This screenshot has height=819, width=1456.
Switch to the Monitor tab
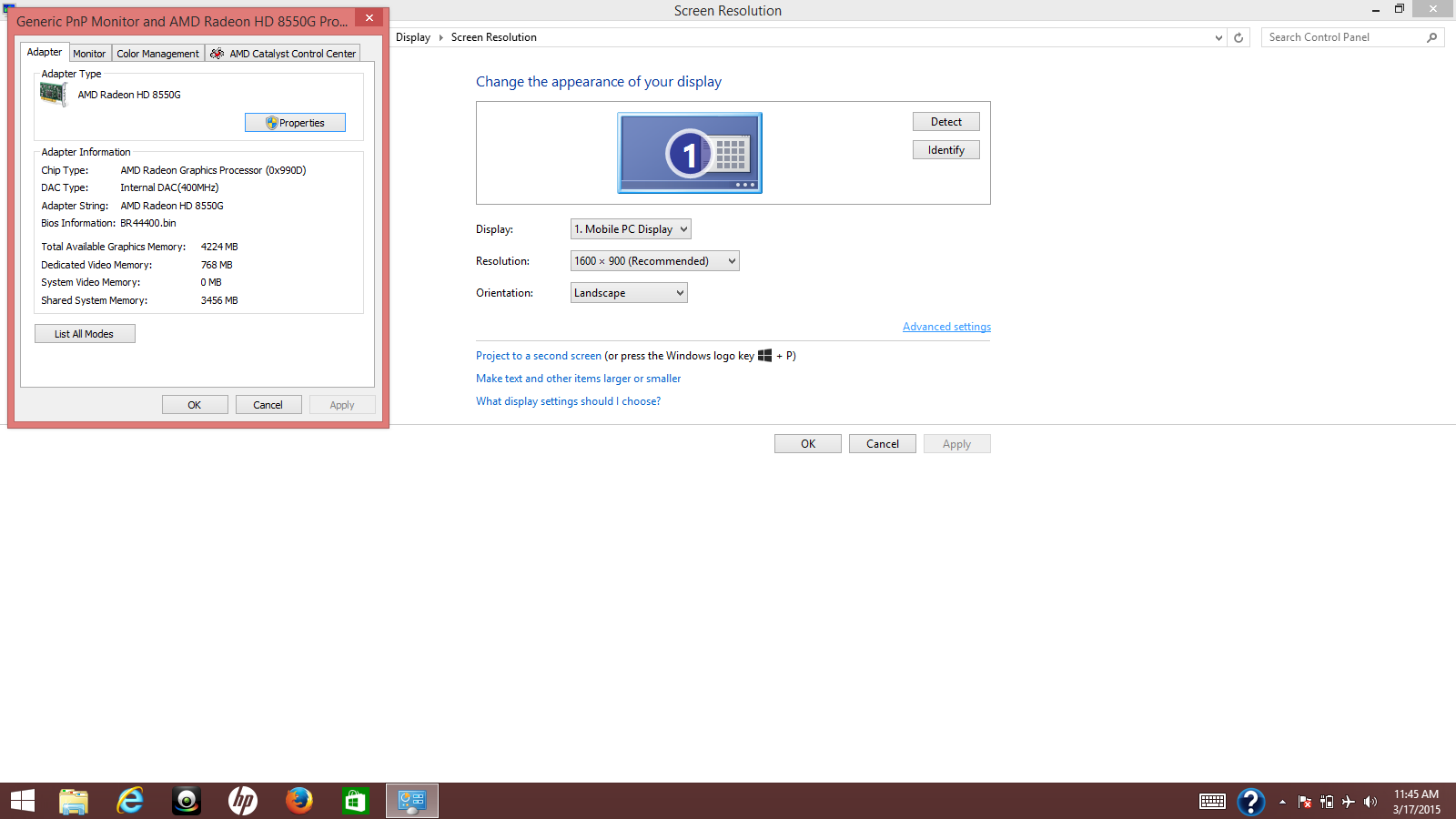click(x=88, y=53)
